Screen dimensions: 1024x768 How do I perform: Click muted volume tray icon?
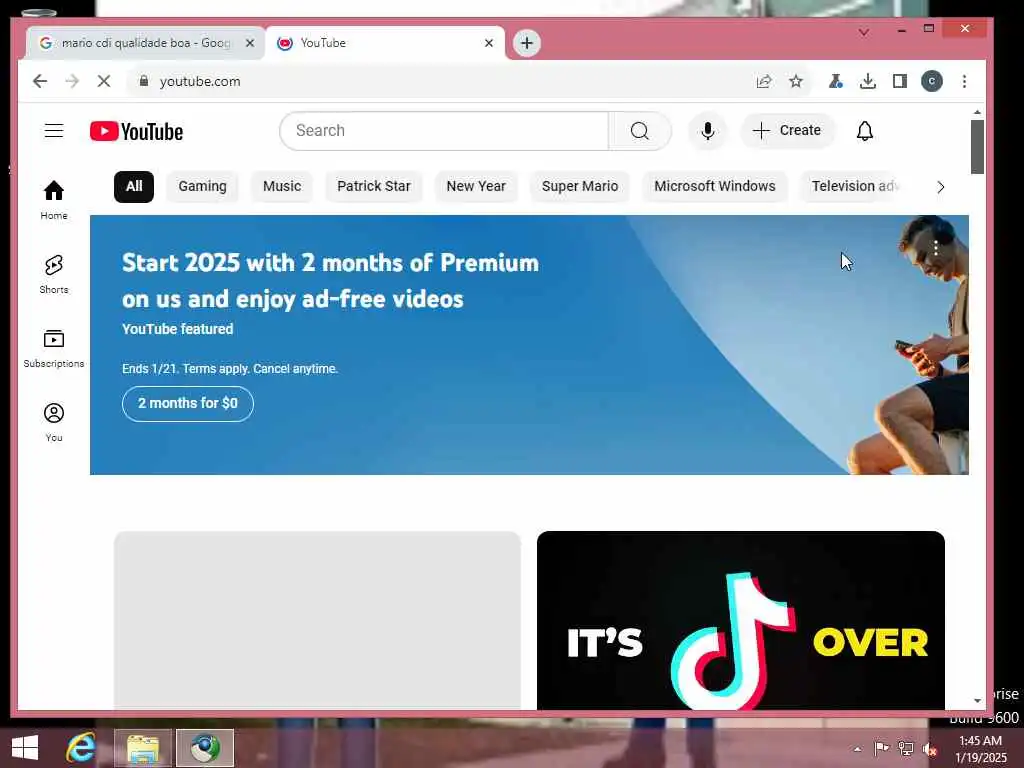[929, 749]
